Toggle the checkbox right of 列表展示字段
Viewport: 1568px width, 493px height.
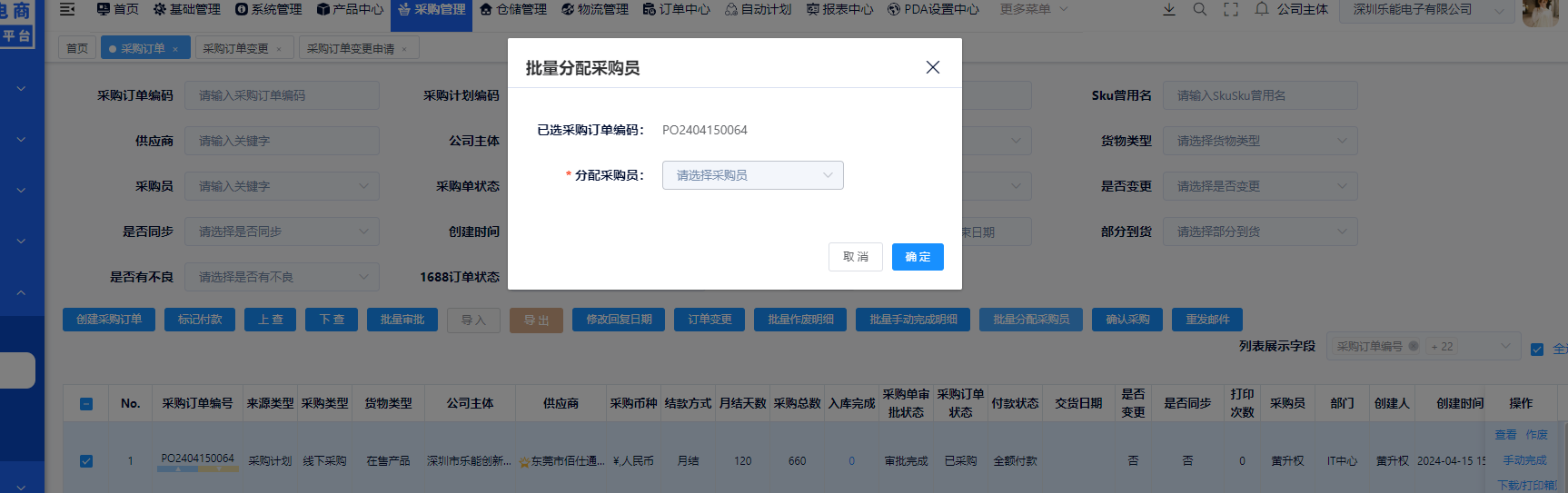click(x=1537, y=350)
